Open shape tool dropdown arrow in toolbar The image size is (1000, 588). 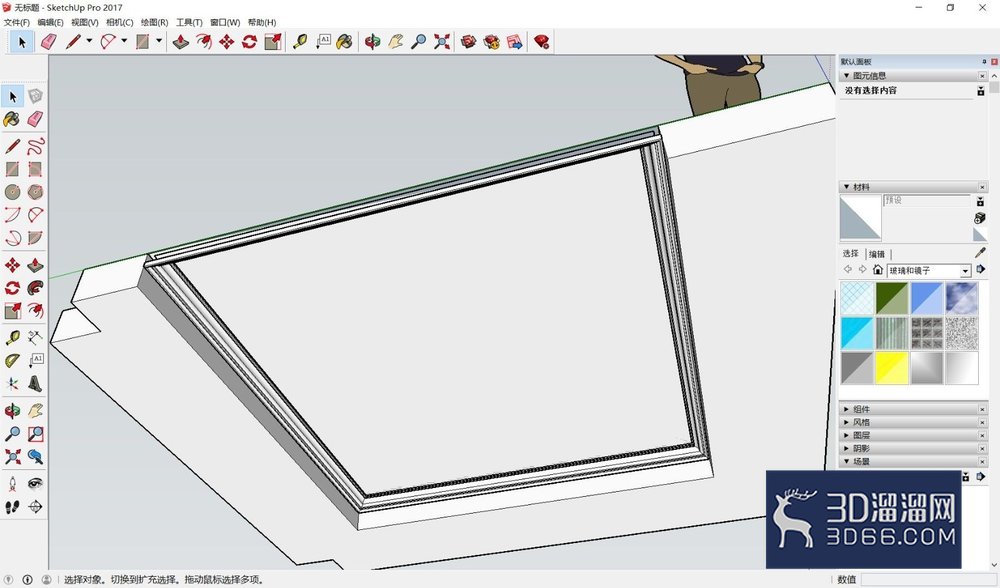click(159, 41)
